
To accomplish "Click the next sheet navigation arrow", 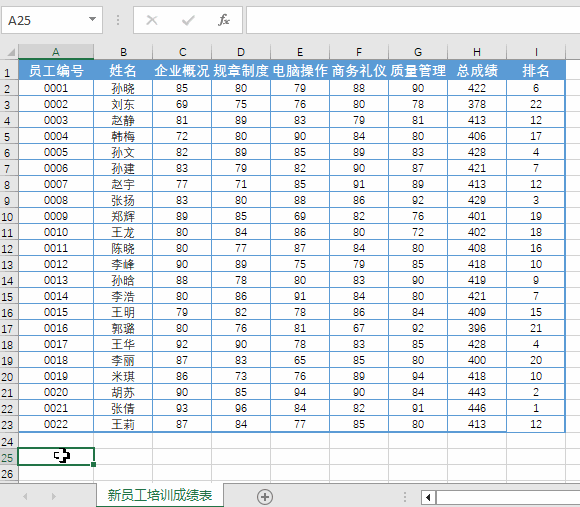I will click(54, 496).
